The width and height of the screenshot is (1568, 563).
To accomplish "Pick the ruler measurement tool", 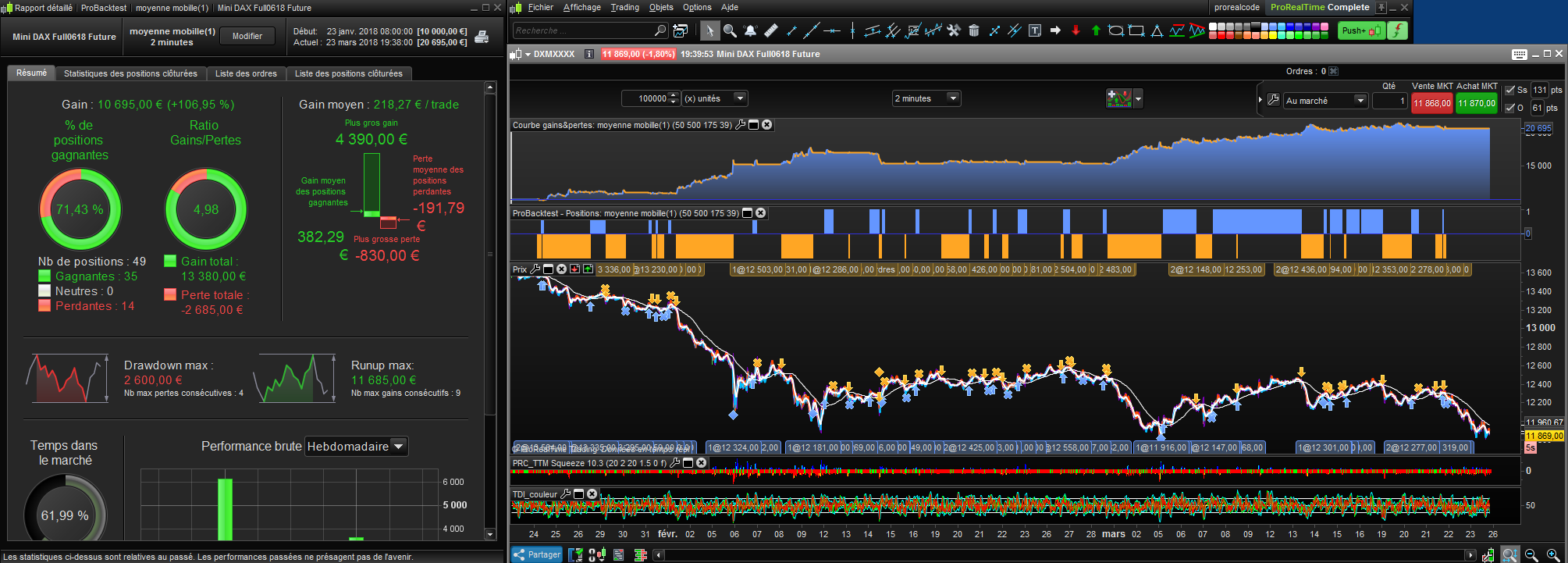I will 771,30.
